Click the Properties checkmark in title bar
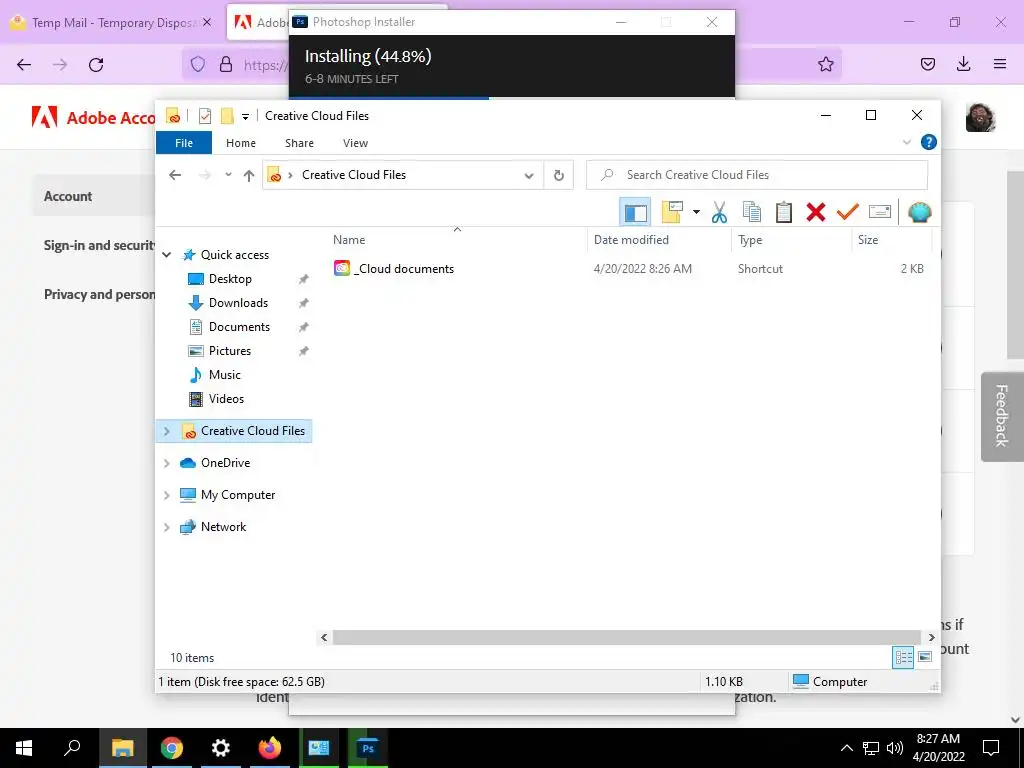The width and height of the screenshot is (1024, 768). (205, 116)
